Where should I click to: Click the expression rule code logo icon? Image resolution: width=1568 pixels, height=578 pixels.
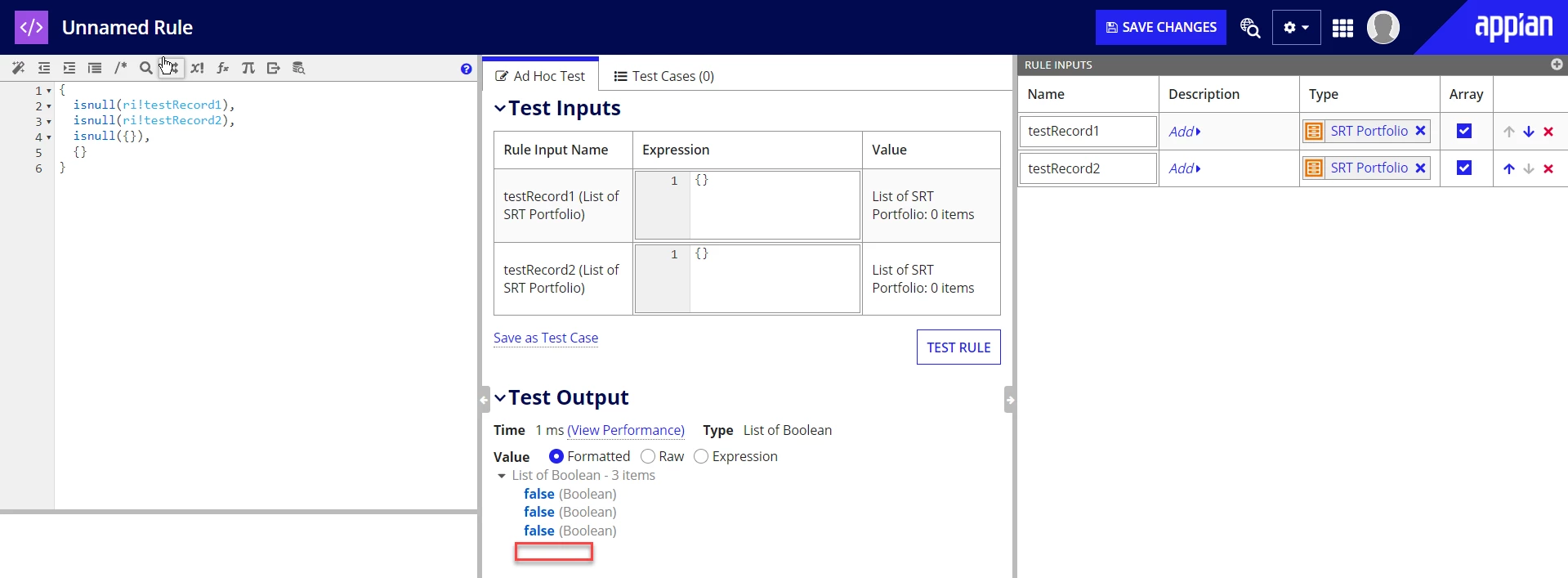tap(32, 27)
